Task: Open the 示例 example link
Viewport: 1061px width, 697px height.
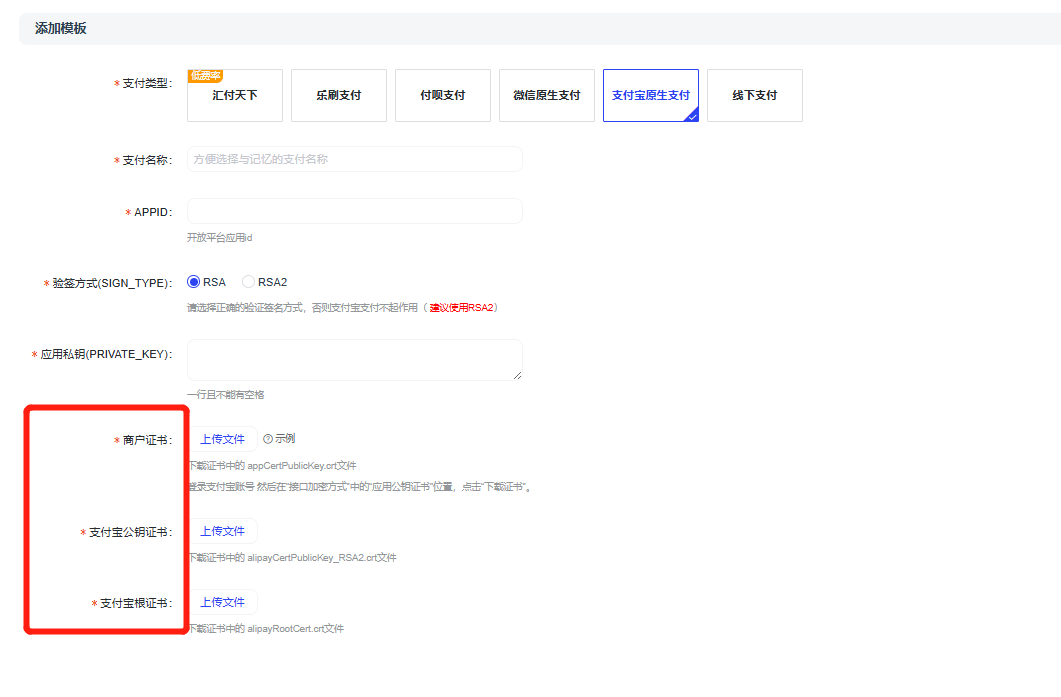Action: tap(285, 439)
